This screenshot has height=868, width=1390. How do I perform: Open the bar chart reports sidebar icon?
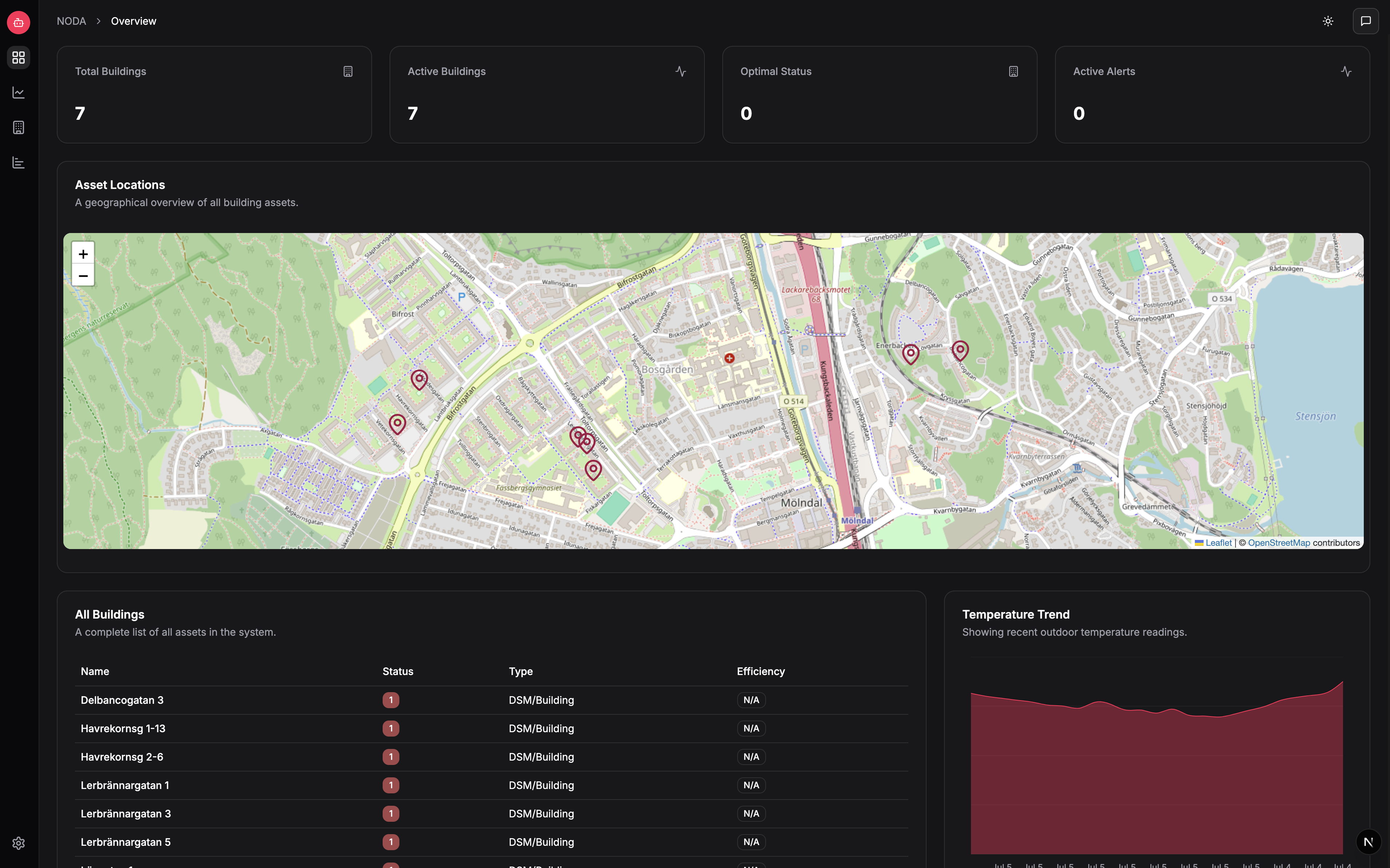[x=18, y=162]
